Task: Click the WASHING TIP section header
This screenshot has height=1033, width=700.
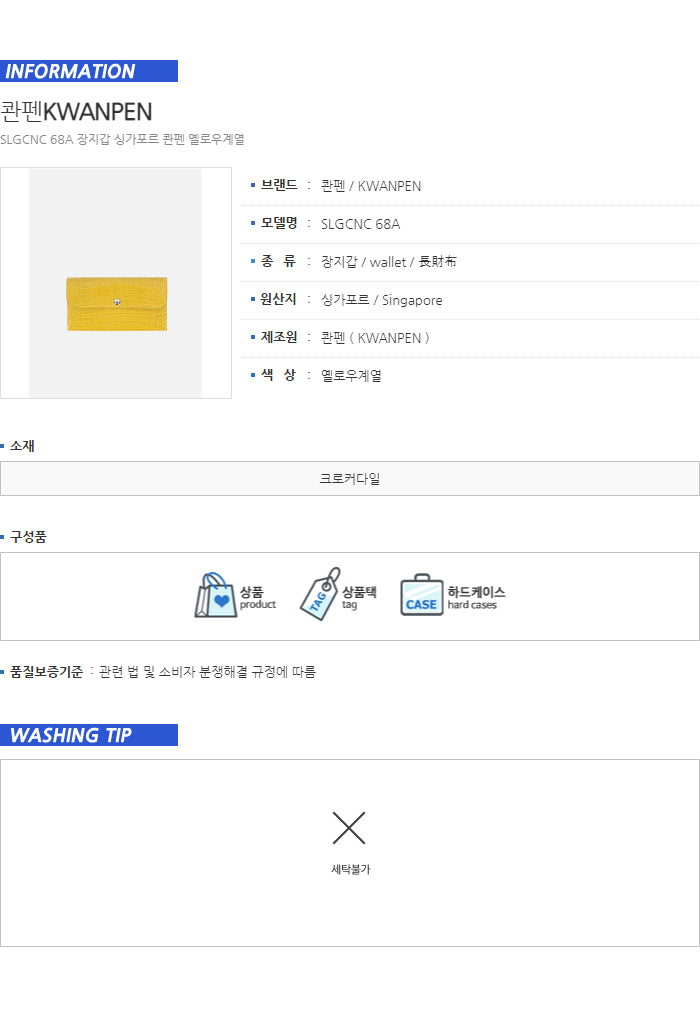Action: pyautogui.click(x=89, y=735)
